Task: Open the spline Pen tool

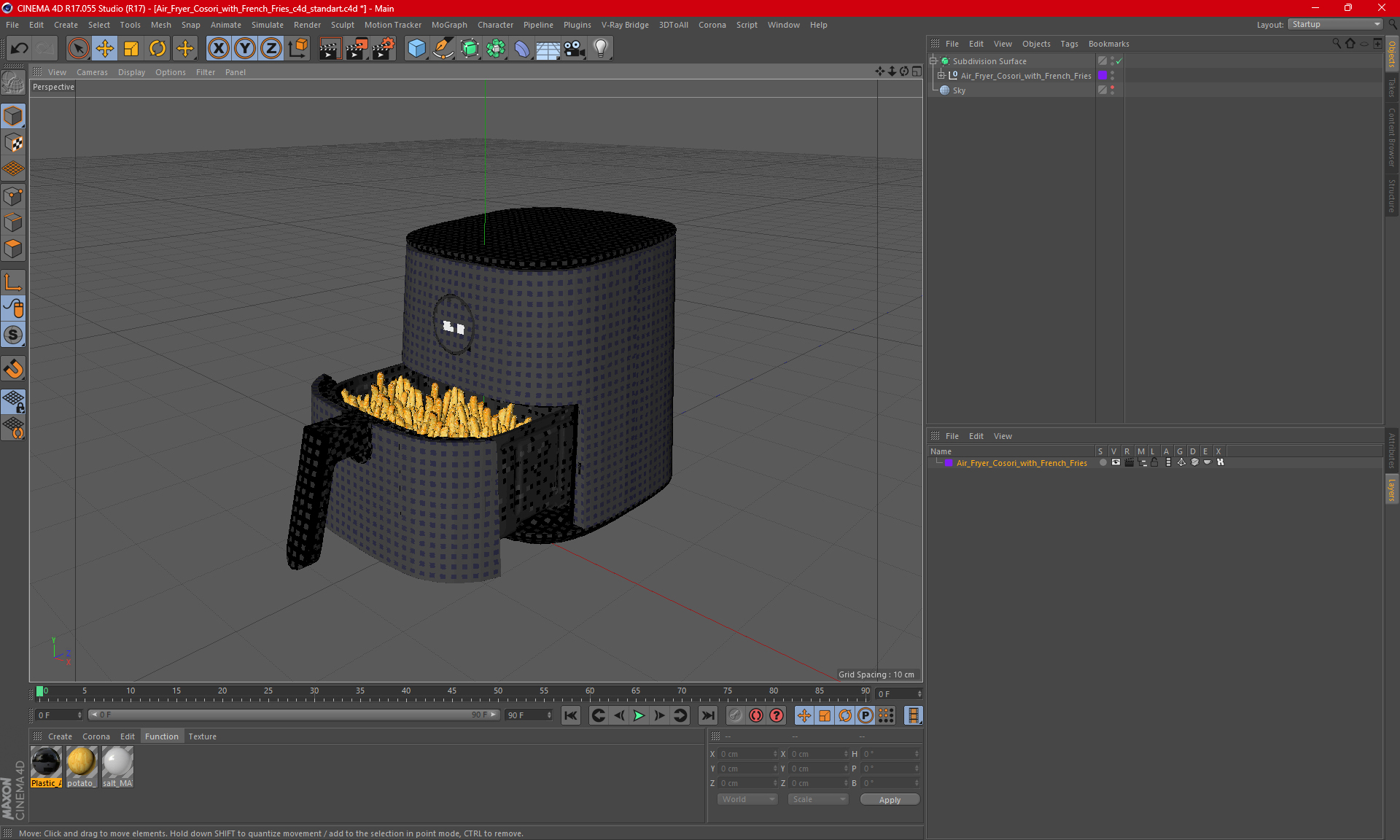Action: 443,49
